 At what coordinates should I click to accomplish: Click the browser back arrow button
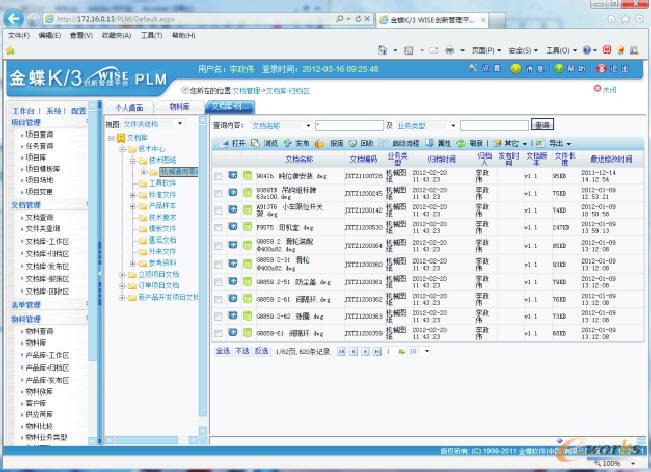pyautogui.click(x=13, y=19)
